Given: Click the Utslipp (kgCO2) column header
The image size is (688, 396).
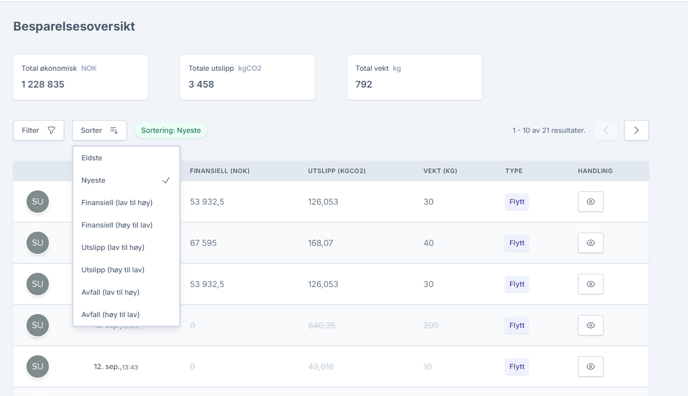Looking at the screenshot, I should [x=337, y=171].
